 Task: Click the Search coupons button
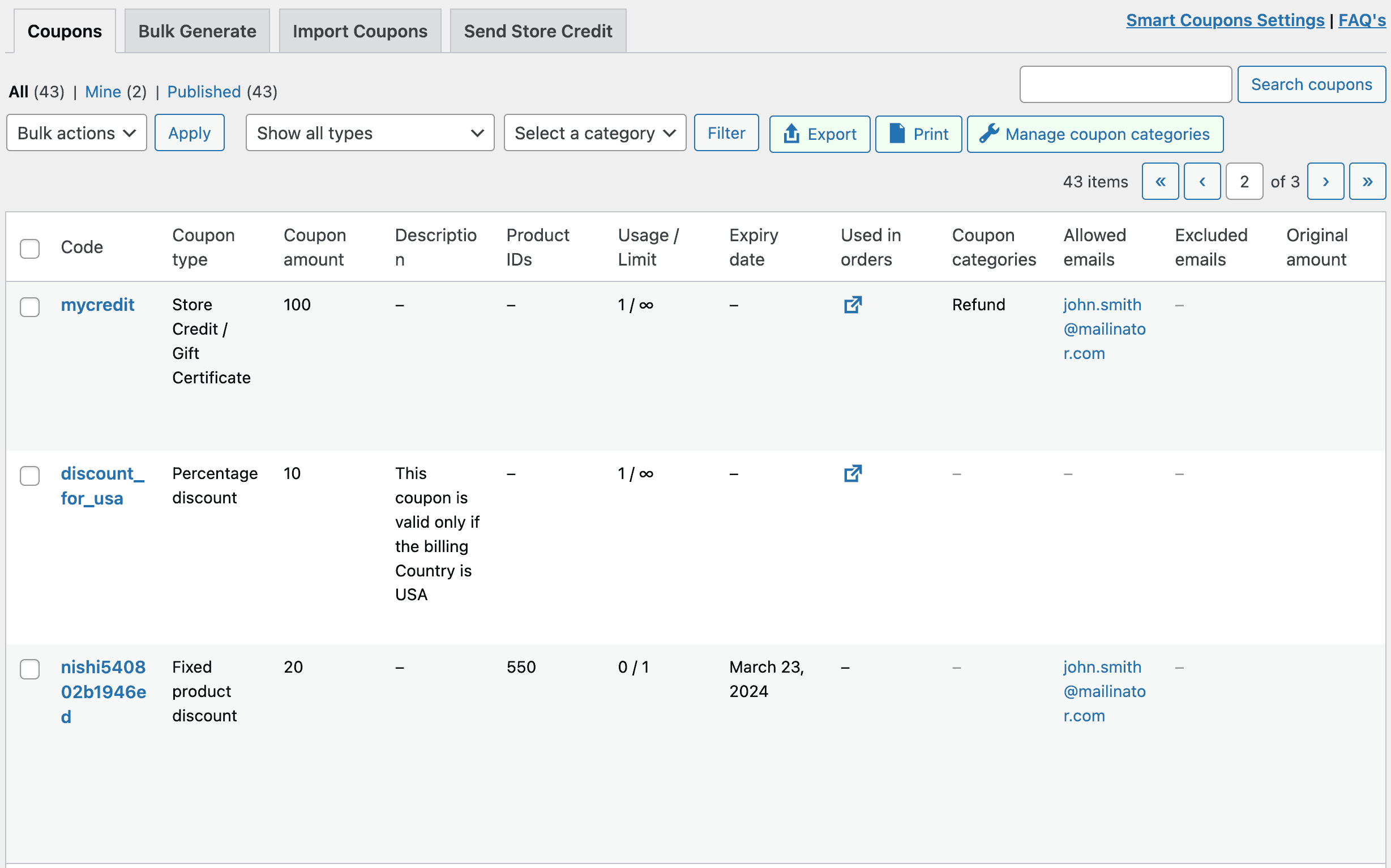[x=1312, y=84]
